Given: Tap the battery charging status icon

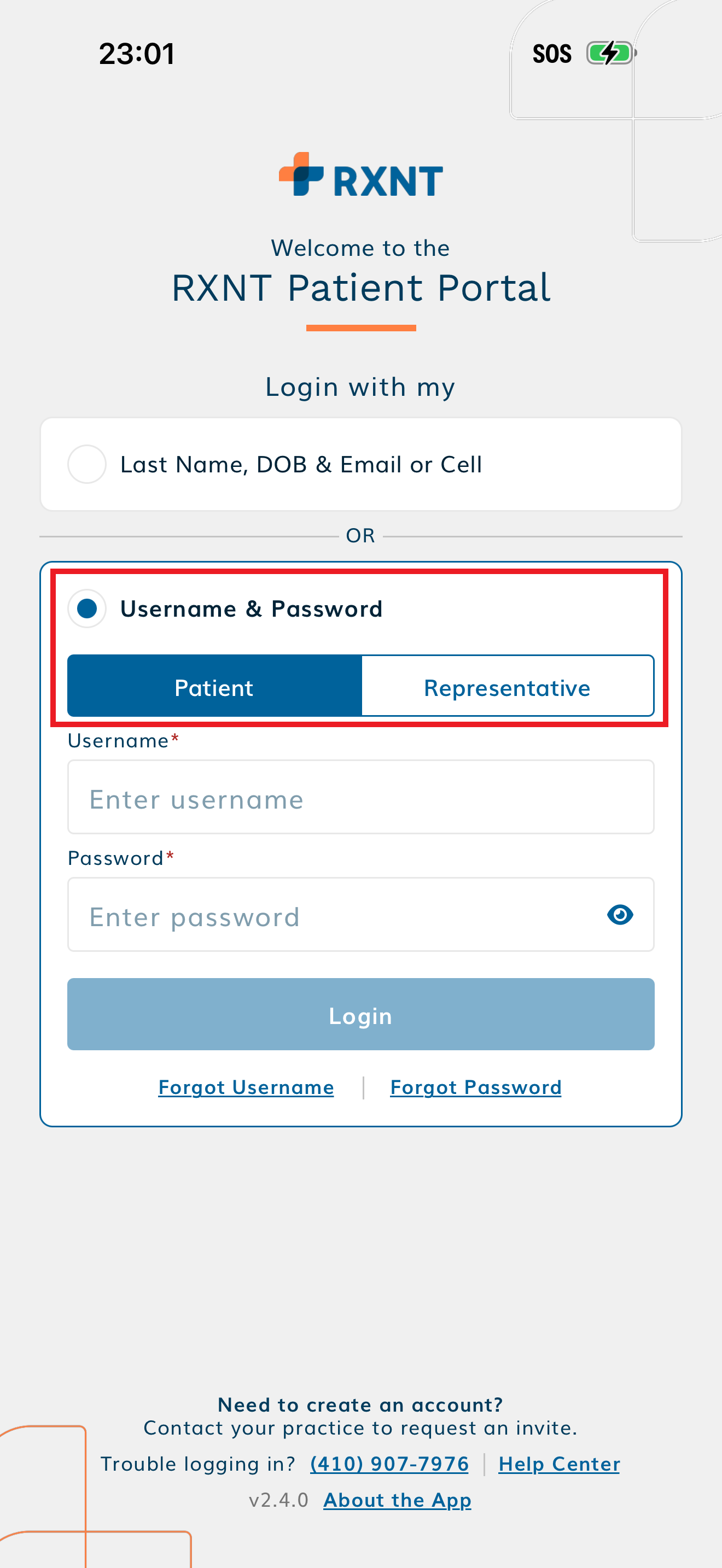Looking at the screenshot, I should 610,54.
